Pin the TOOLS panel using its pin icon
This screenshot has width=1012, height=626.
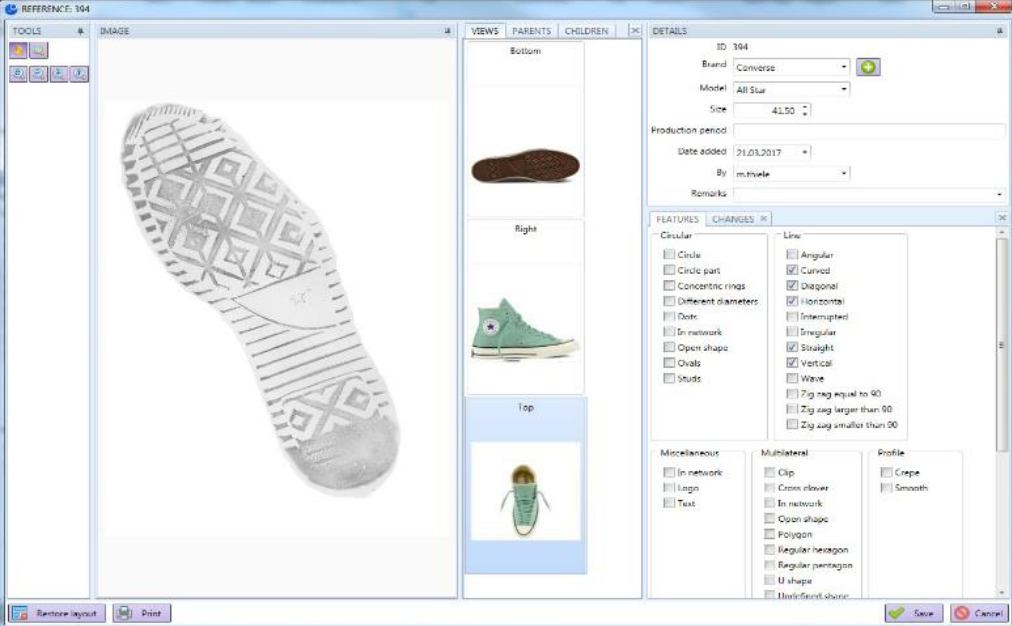82,32
